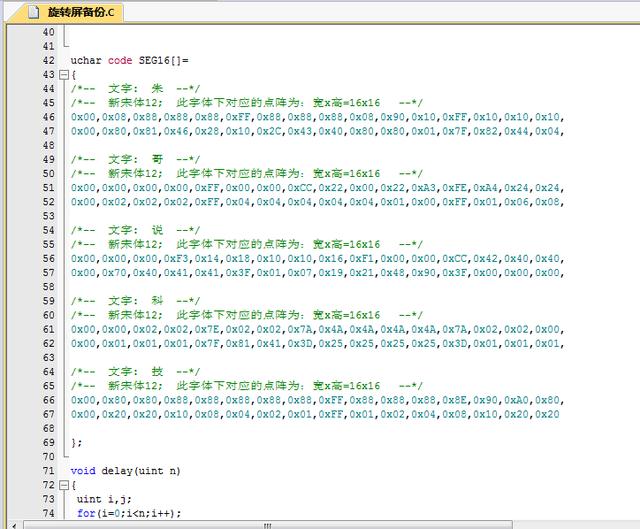The height and width of the screenshot is (529, 640).
Task: Click the value 0x90 on line 46
Action: (x=392, y=117)
